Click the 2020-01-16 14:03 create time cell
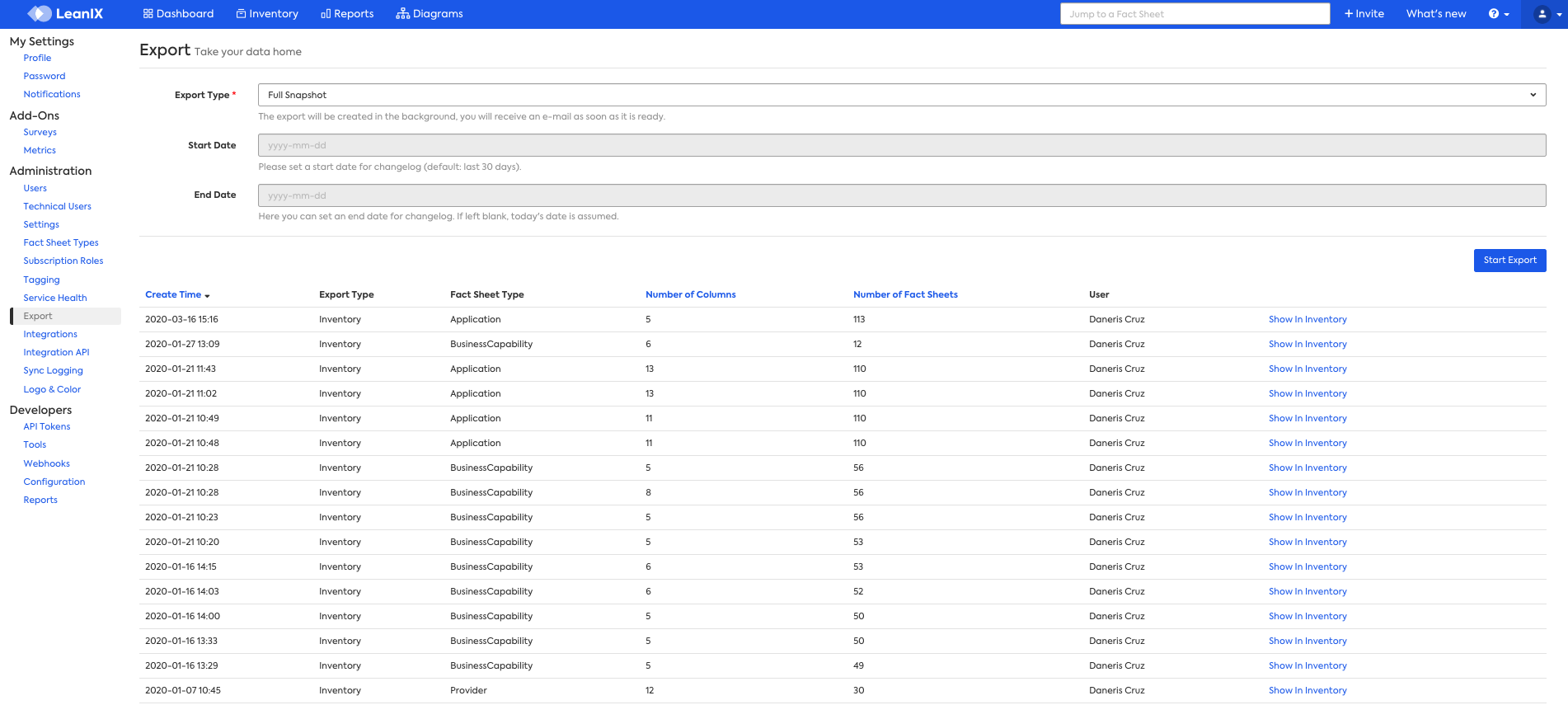The height and width of the screenshot is (705, 1568). tap(182, 591)
